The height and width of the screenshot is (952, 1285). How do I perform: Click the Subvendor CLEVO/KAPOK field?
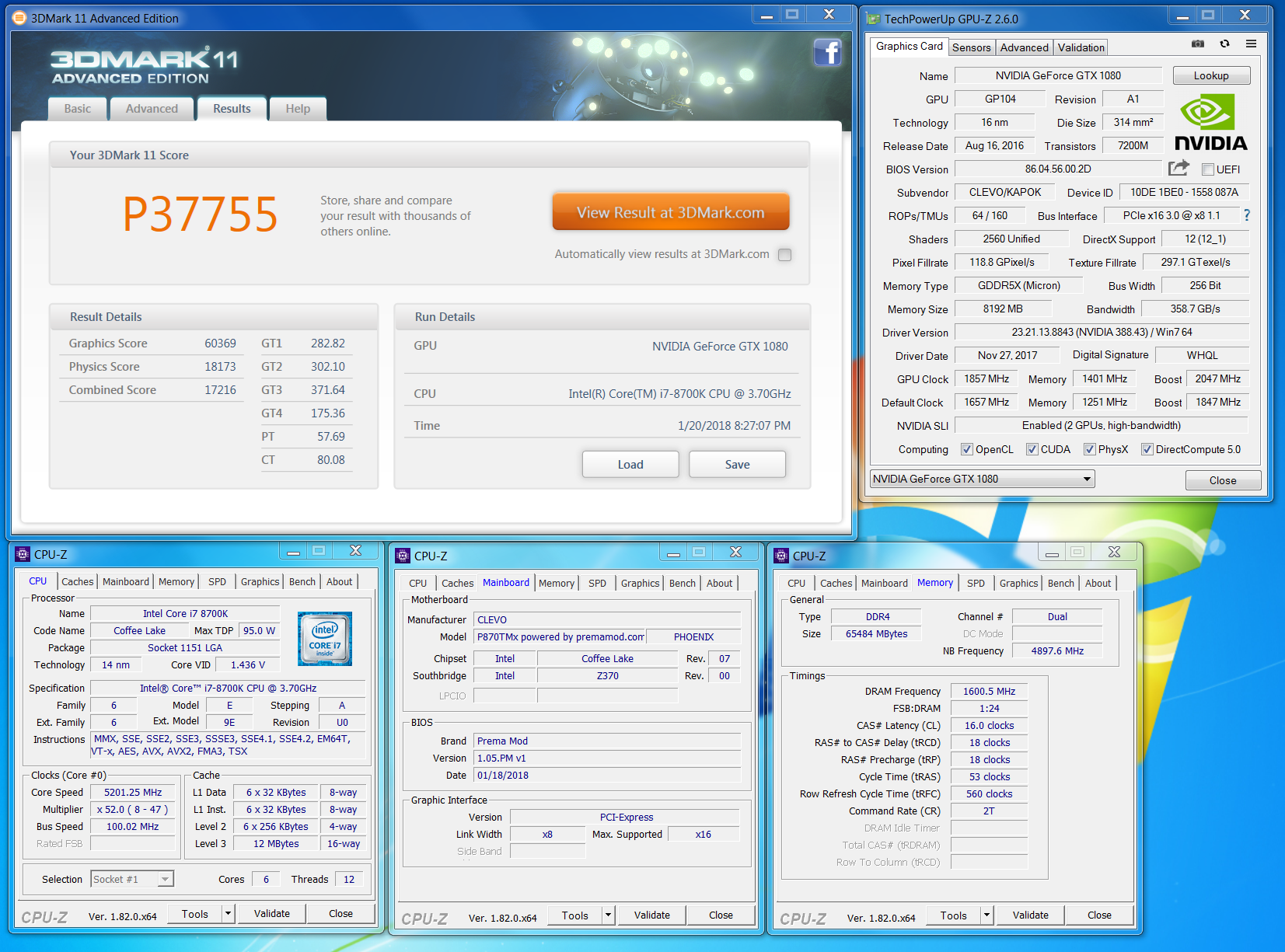(x=1005, y=192)
